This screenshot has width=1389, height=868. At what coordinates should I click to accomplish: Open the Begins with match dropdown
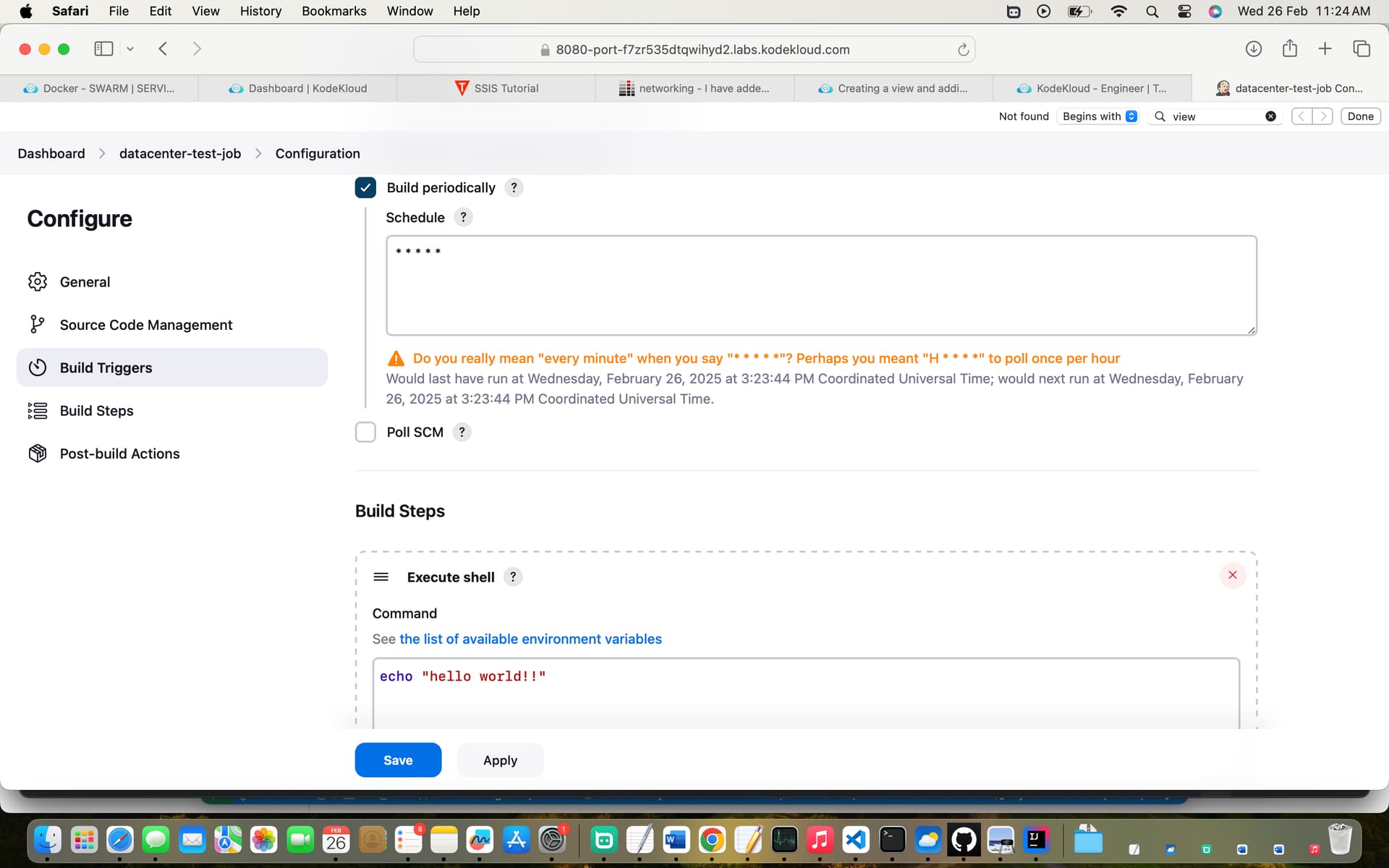pos(1098,116)
